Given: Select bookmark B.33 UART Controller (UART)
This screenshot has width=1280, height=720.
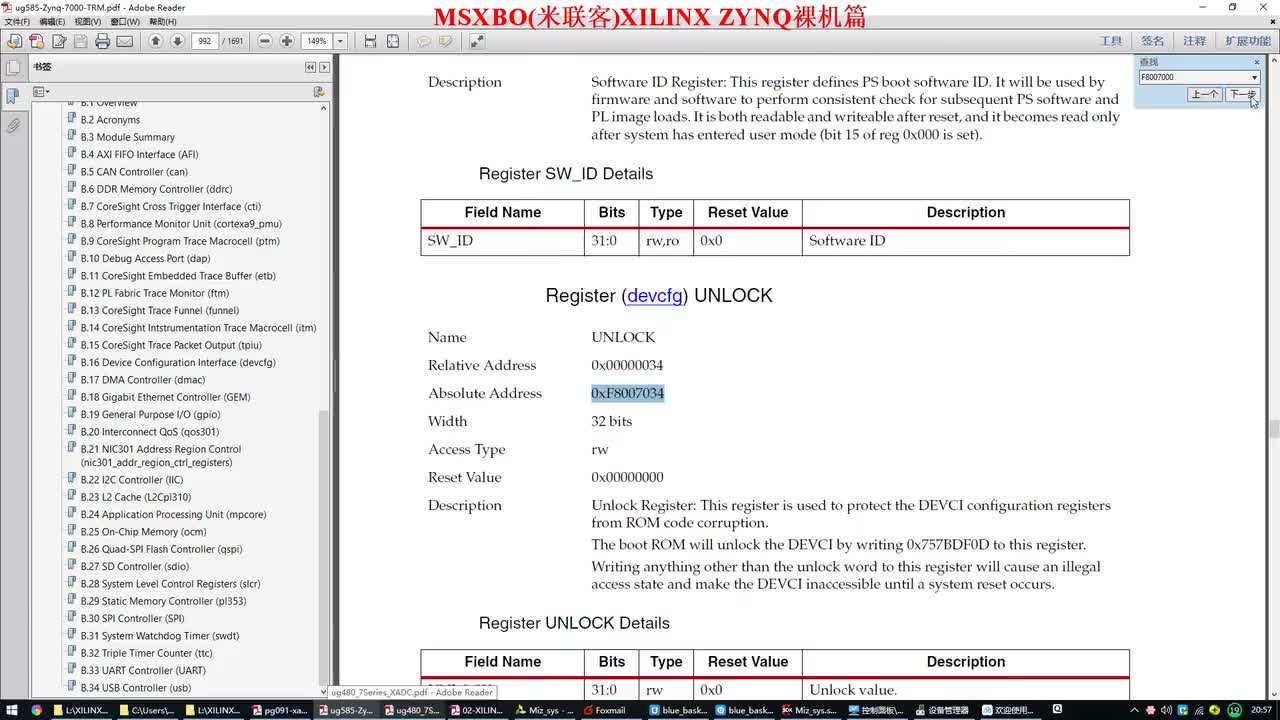Looking at the screenshot, I should coord(143,670).
